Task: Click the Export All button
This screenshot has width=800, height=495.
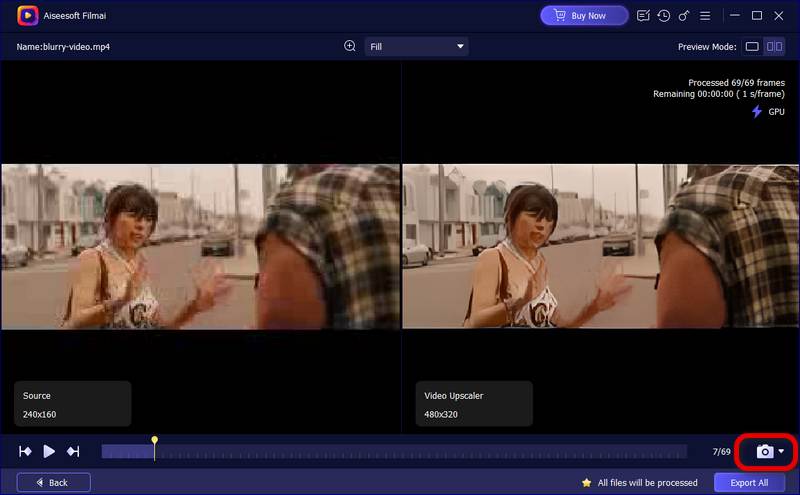Action: (x=749, y=482)
